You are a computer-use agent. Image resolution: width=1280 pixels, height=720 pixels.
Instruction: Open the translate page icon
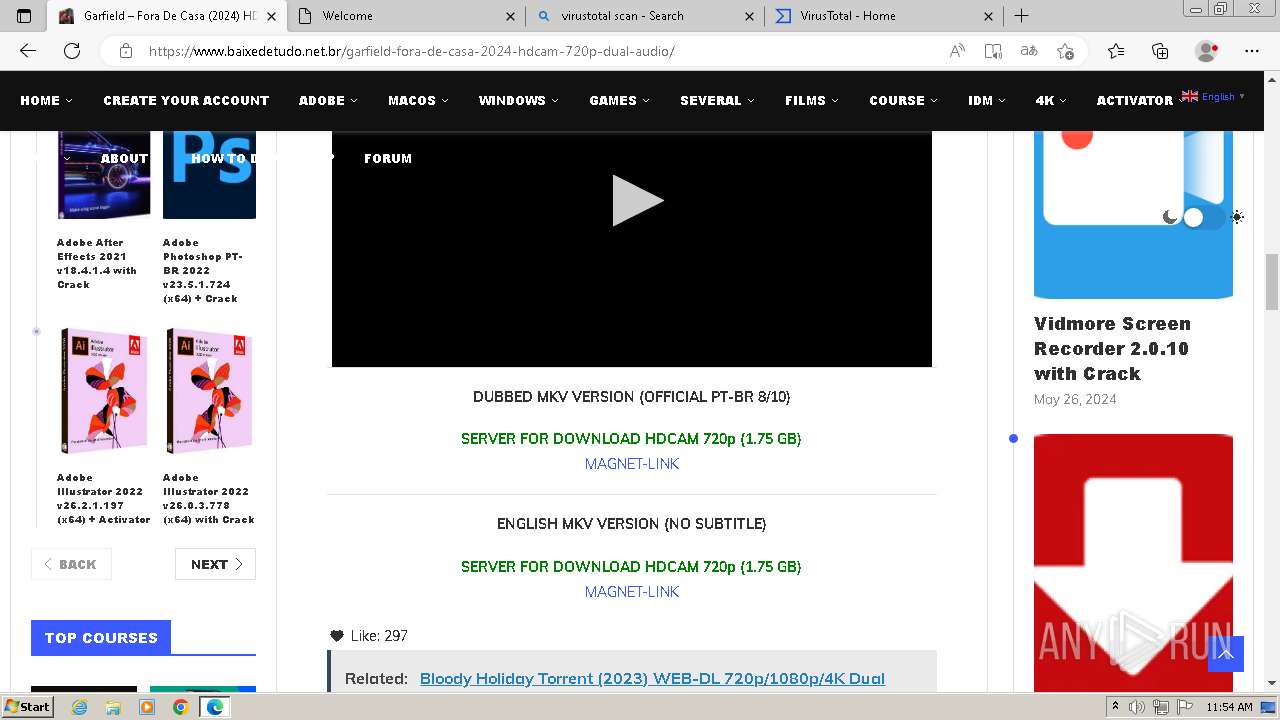click(x=1029, y=51)
